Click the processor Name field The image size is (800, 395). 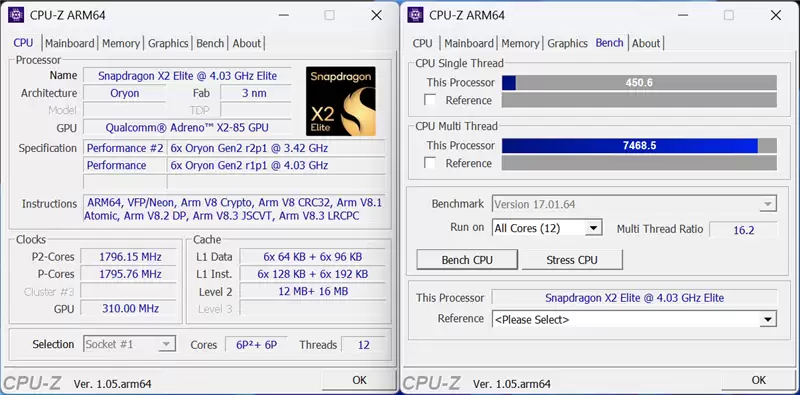pyautogui.click(x=187, y=76)
